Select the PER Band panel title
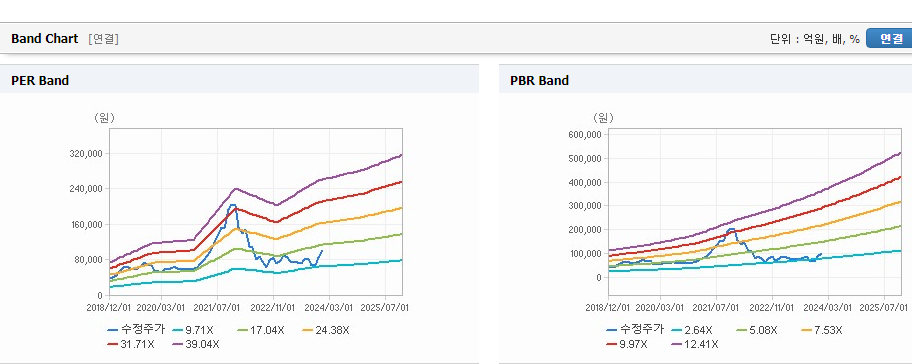The width and height of the screenshot is (912, 364). click(x=40, y=81)
